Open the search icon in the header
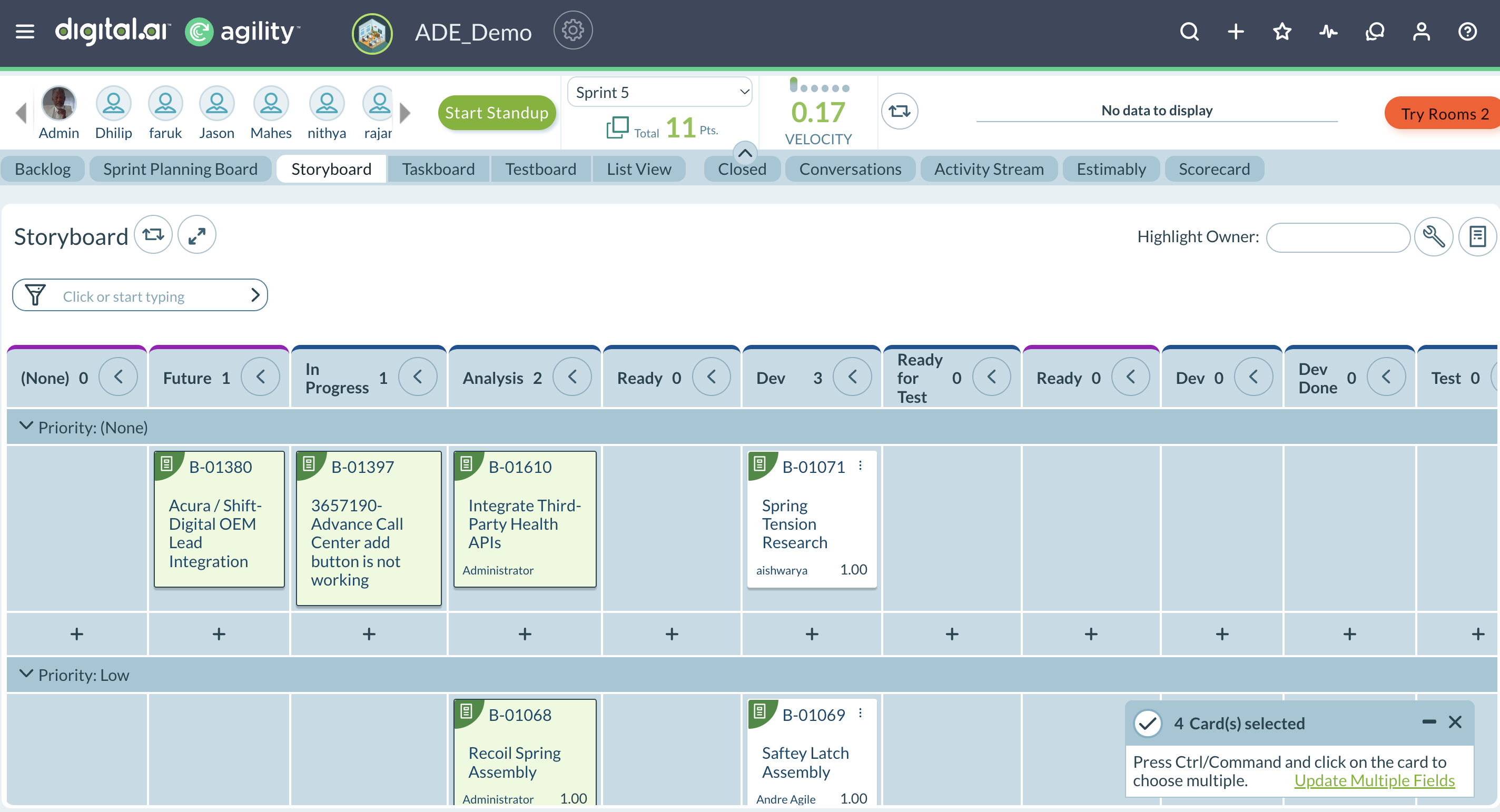 (x=1189, y=32)
